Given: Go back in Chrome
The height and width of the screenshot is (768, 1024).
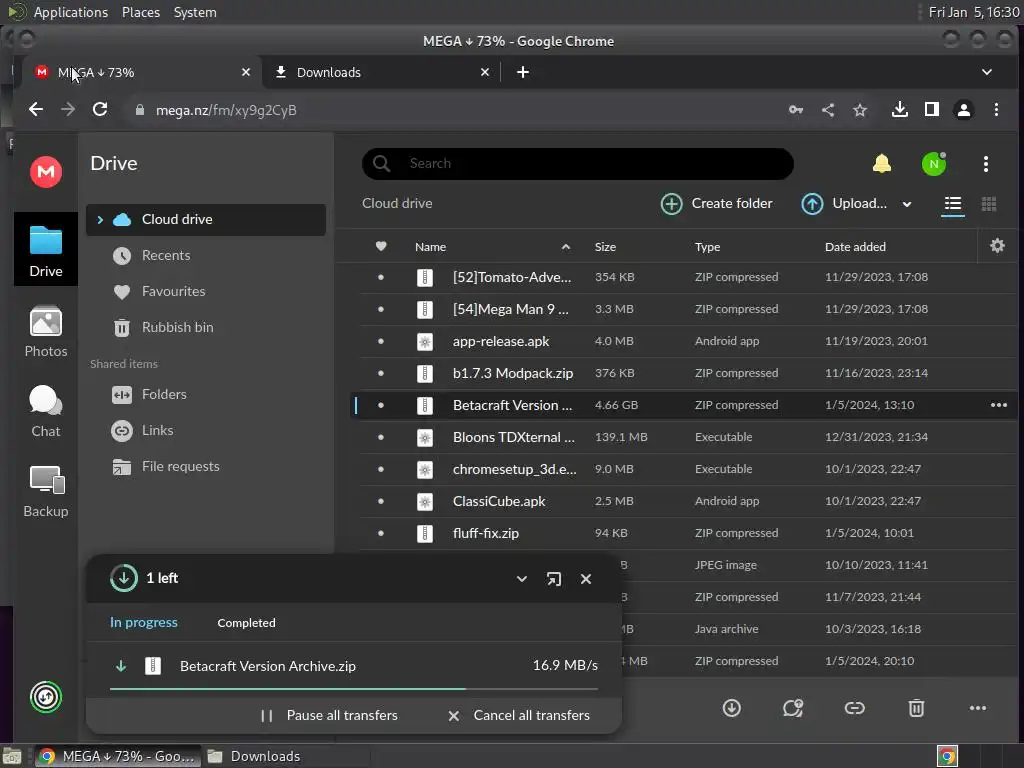Looking at the screenshot, I should (36, 110).
